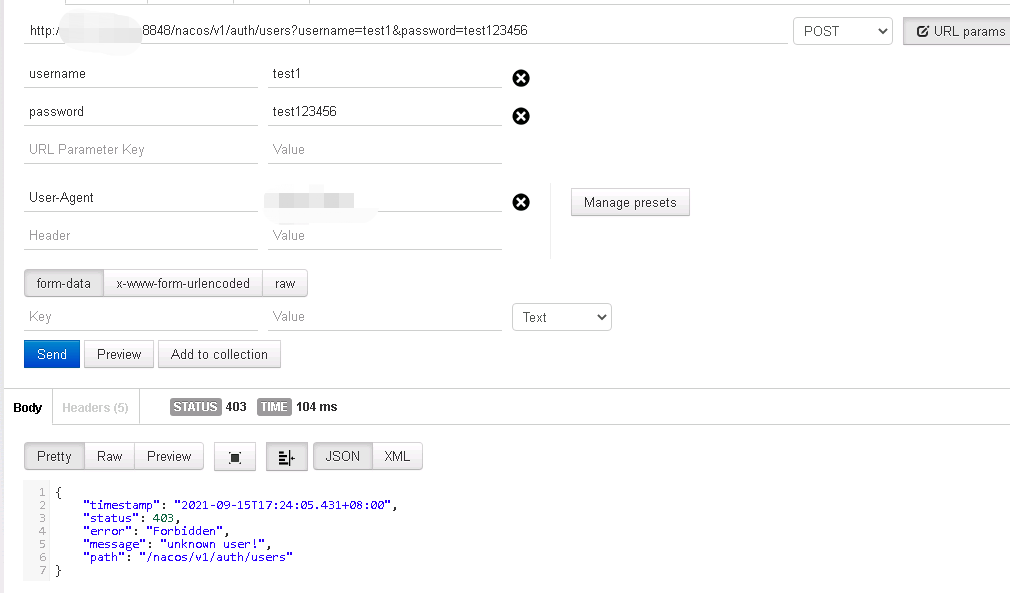The width and height of the screenshot is (1010, 593).
Task: Select Pretty response view
Action: (54, 457)
